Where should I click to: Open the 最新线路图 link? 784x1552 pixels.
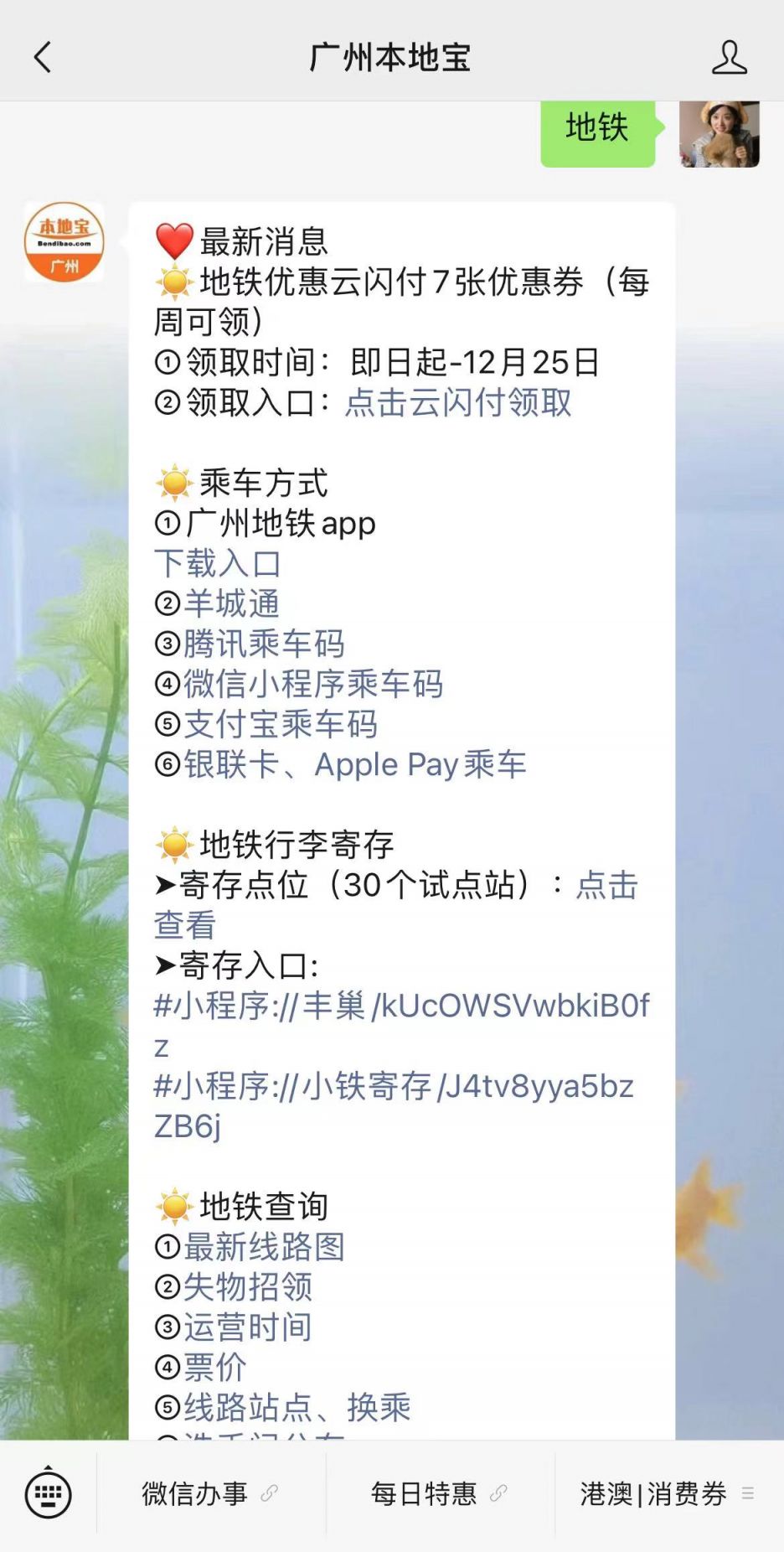[x=264, y=1247]
